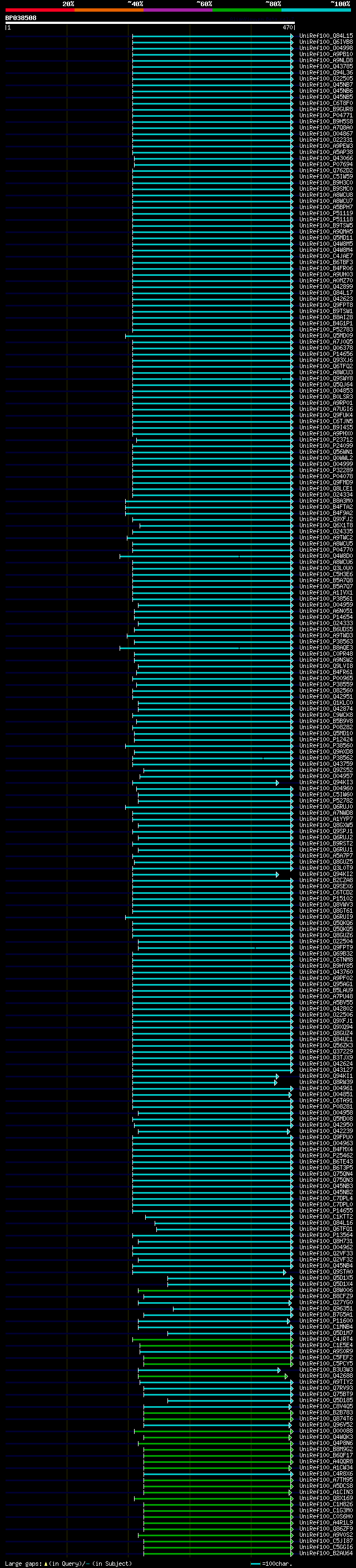Click the purple ~60% identity color bar
Screen dimensions: 356x1568
pyautogui.click(x=177, y=10)
